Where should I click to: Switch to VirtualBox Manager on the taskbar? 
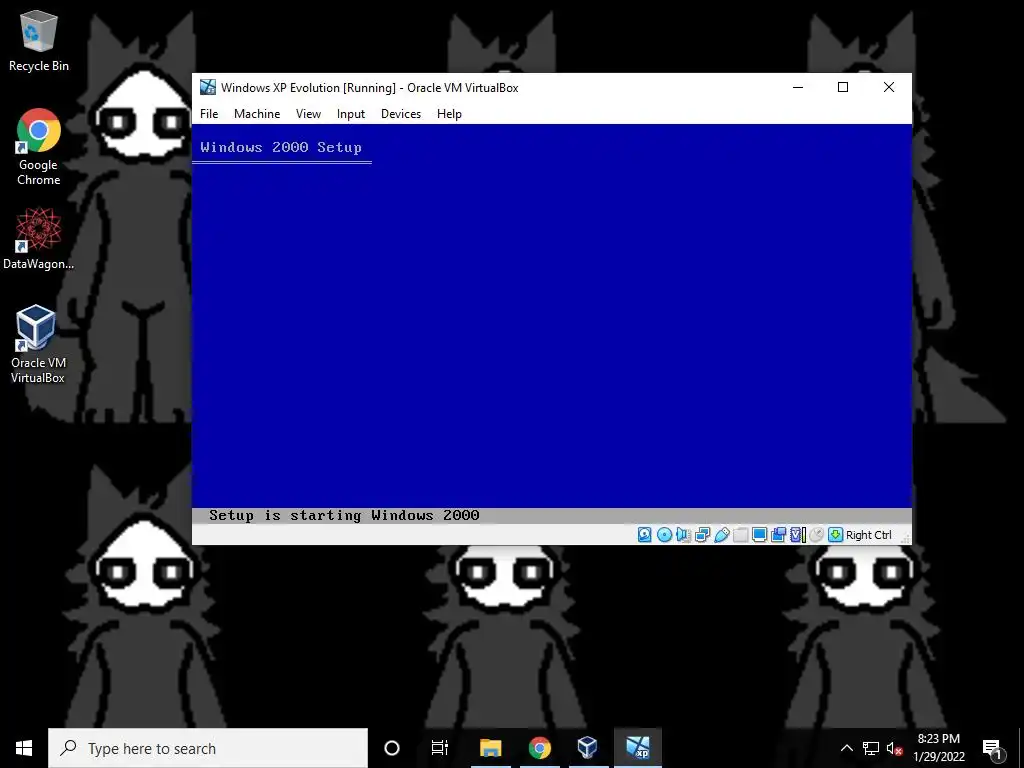coord(588,748)
